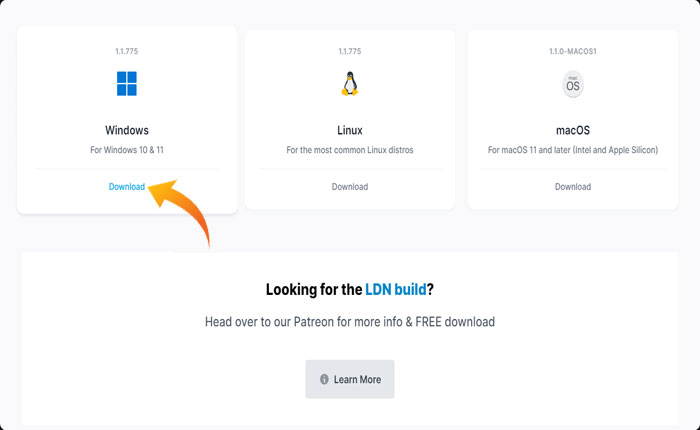Image resolution: width=700 pixels, height=430 pixels.
Task: Click the 'Head over to our Patreon' text
Action: (350, 322)
